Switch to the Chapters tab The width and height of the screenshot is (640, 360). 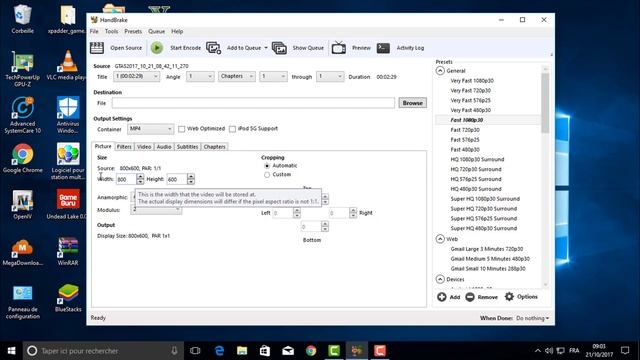point(214,147)
